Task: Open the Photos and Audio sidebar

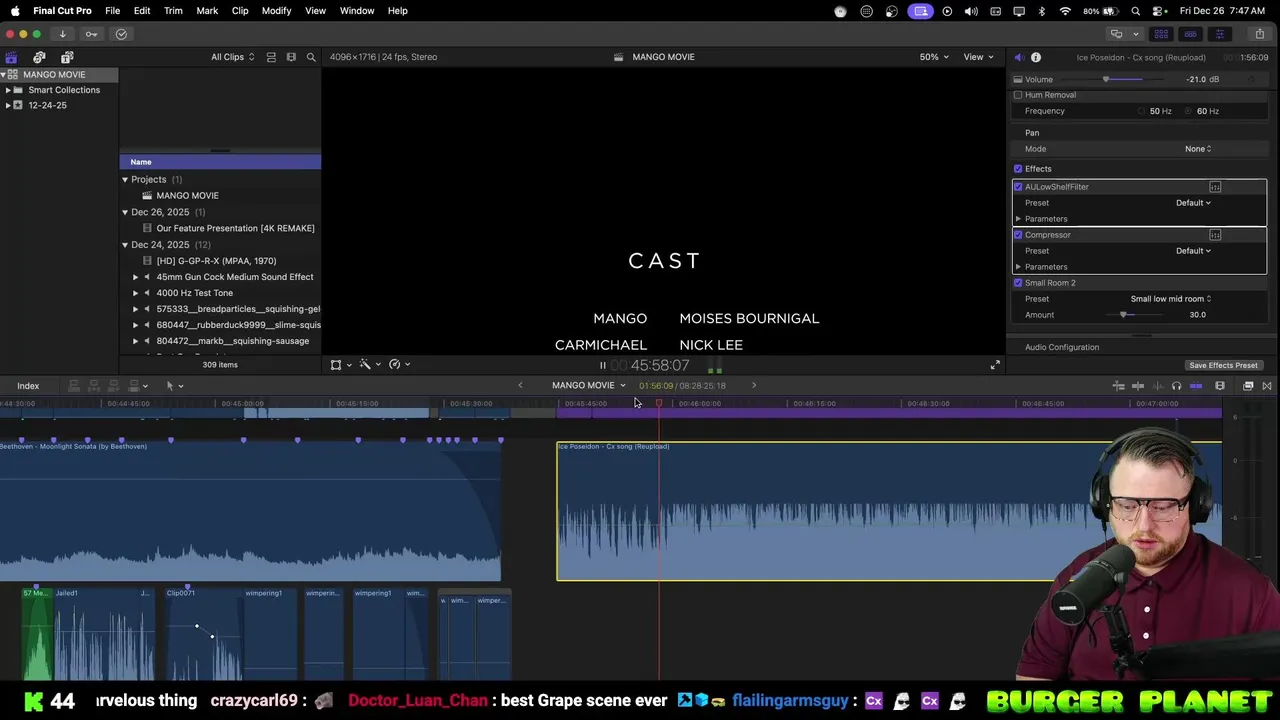Action: point(39,57)
